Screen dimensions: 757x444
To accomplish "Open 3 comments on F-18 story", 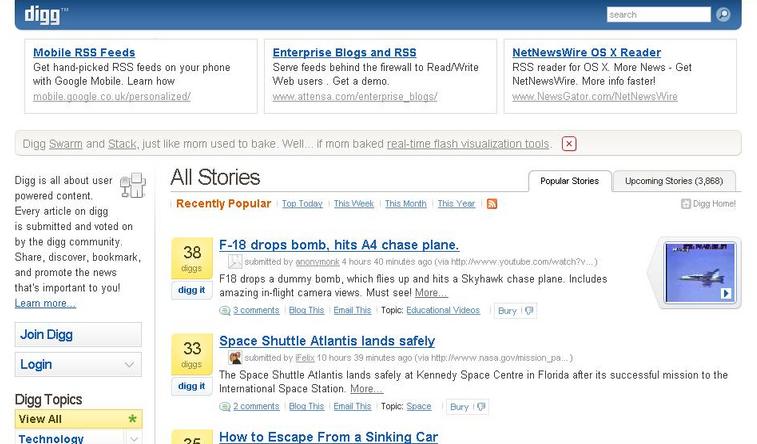I will tap(256, 310).
